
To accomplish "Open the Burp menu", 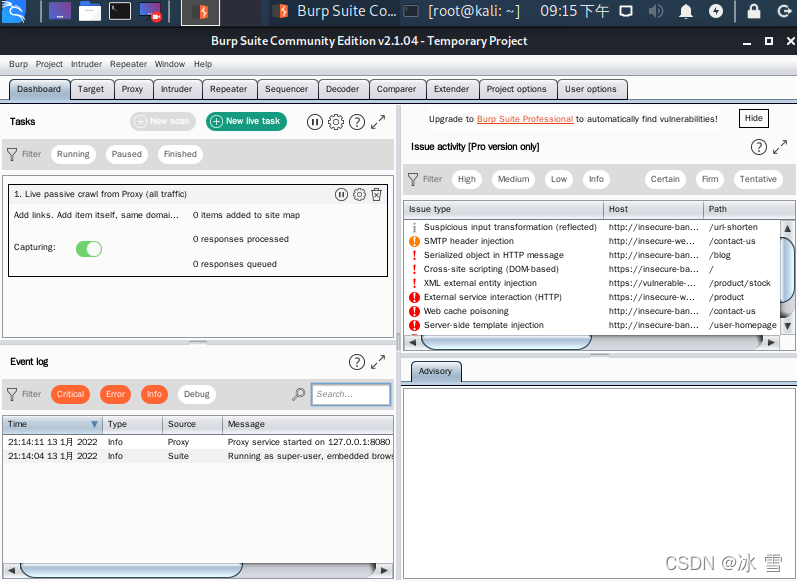I will [x=18, y=65].
